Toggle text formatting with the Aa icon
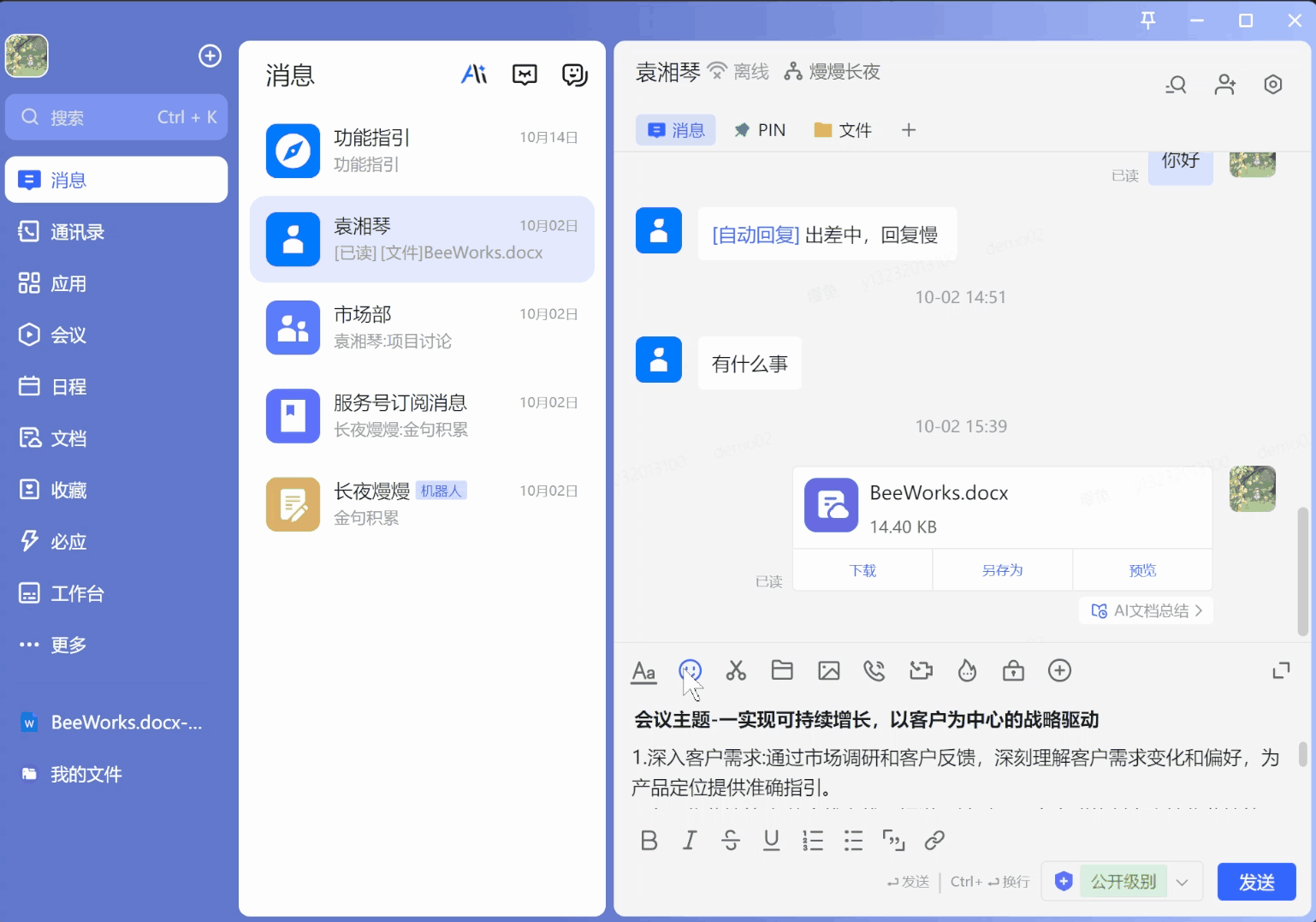1316x922 pixels. (643, 672)
